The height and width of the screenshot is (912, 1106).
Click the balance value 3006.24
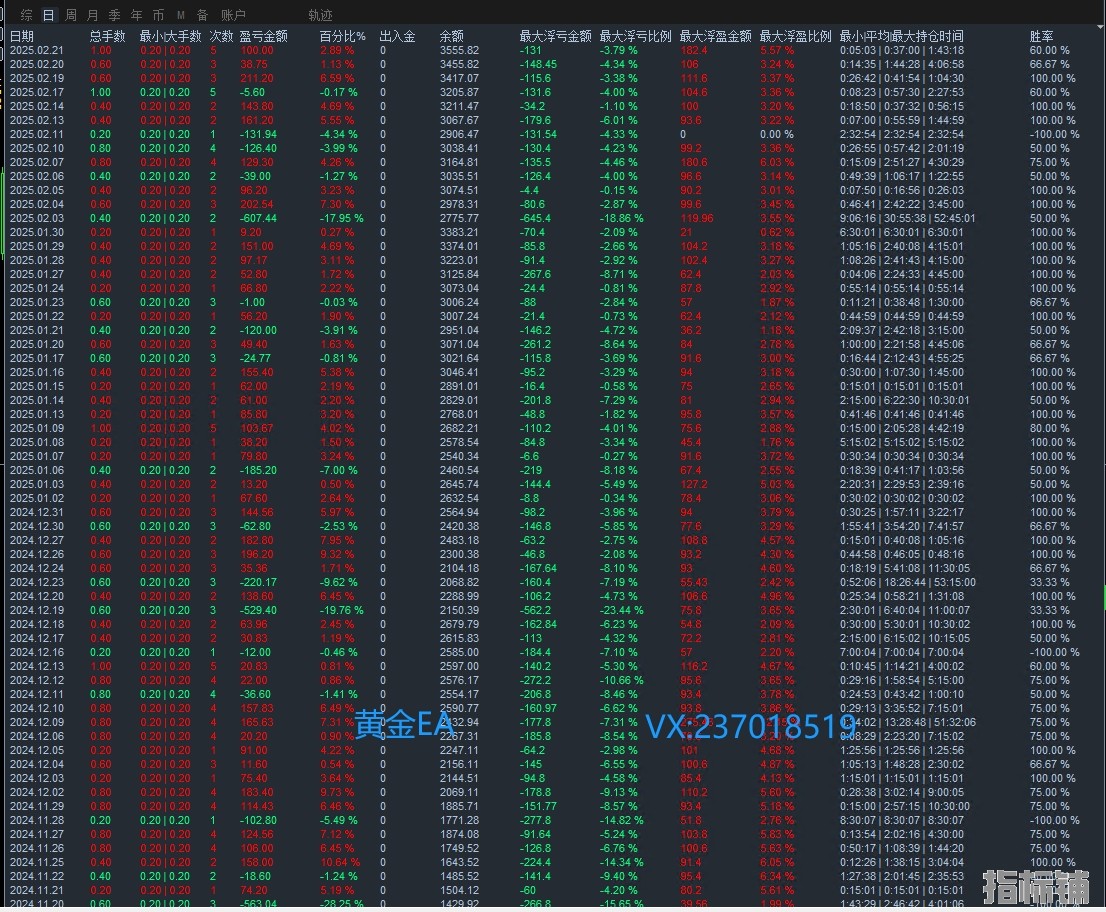coord(459,302)
